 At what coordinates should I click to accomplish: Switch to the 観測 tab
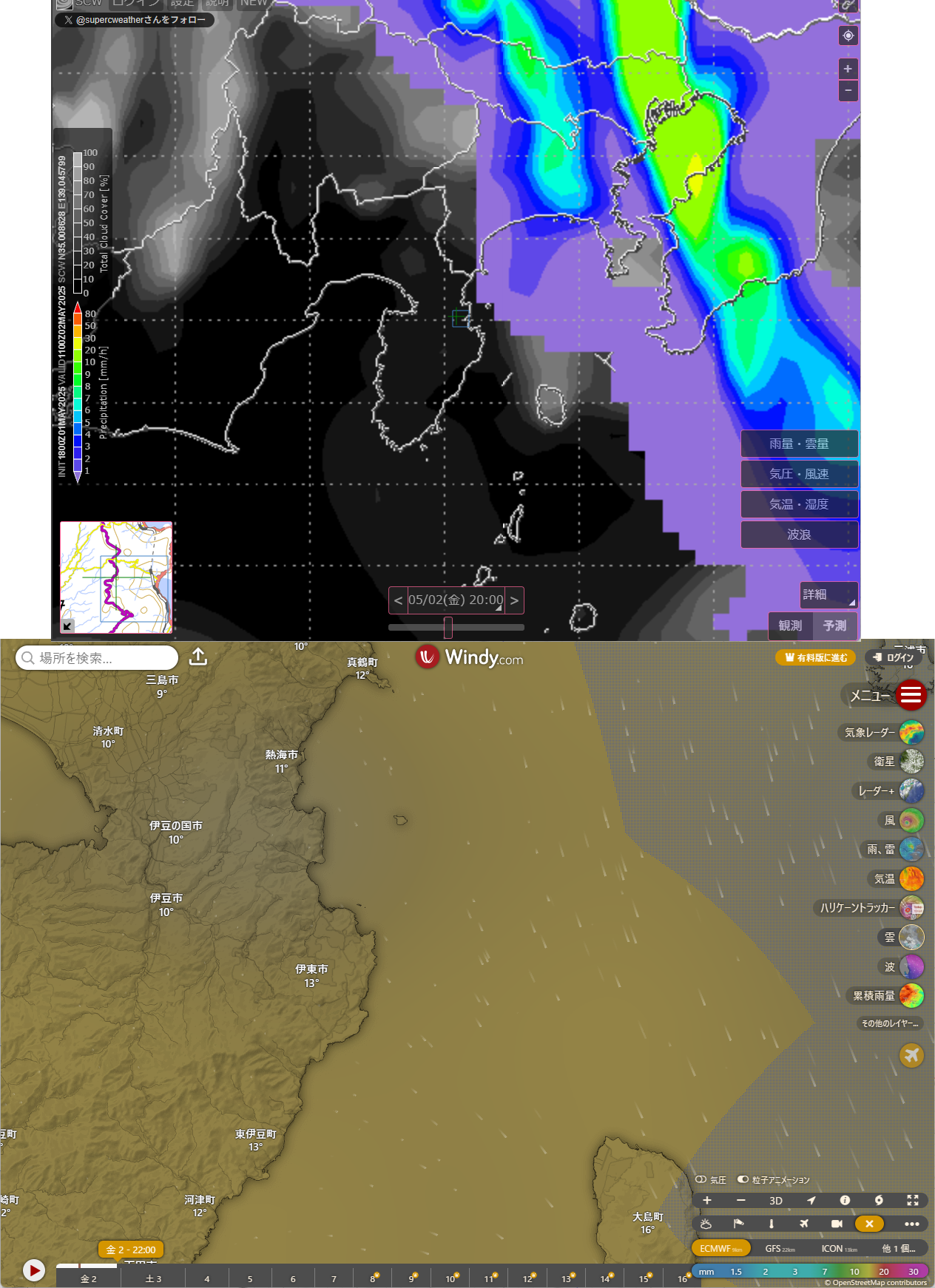tap(790, 626)
